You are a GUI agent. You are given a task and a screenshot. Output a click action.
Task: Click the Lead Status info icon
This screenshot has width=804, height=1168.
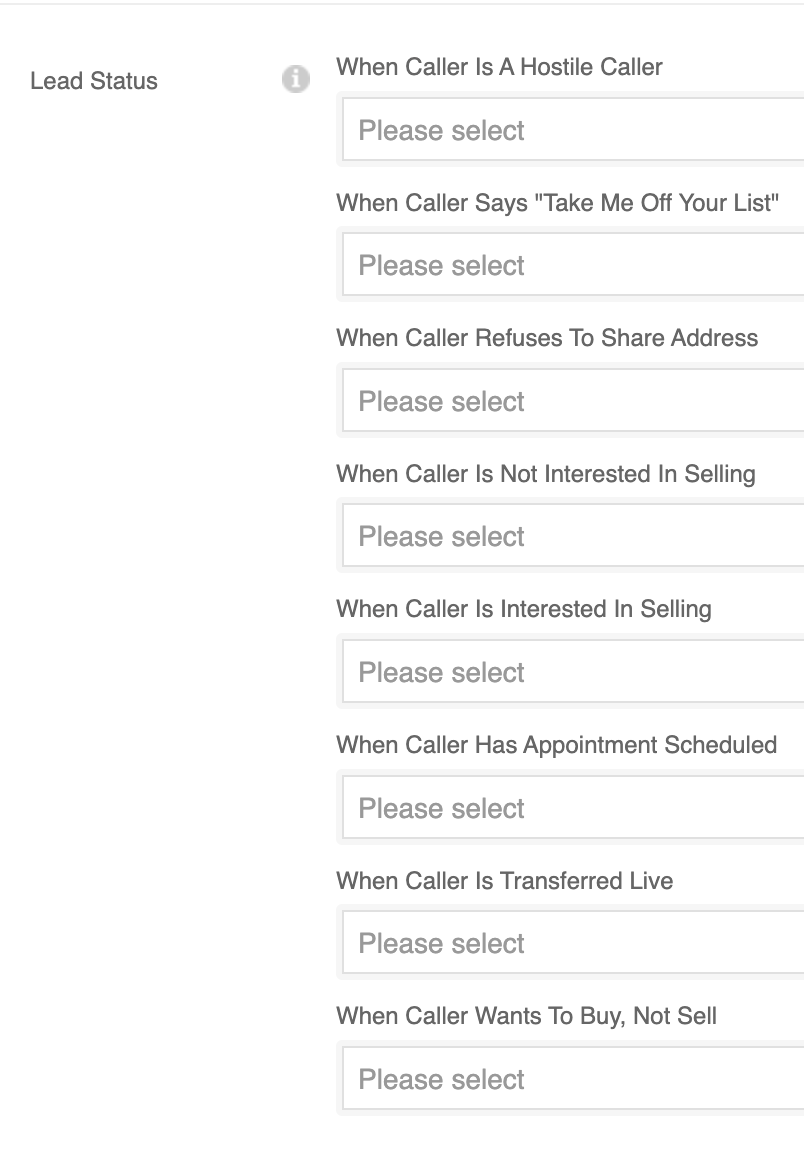point(294,80)
